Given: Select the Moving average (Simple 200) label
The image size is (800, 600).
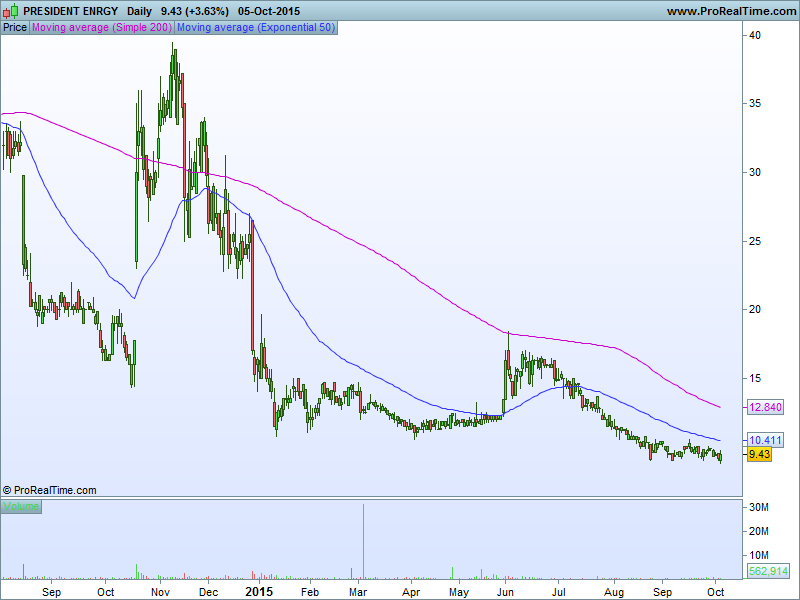Looking at the screenshot, I should pos(102,28).
